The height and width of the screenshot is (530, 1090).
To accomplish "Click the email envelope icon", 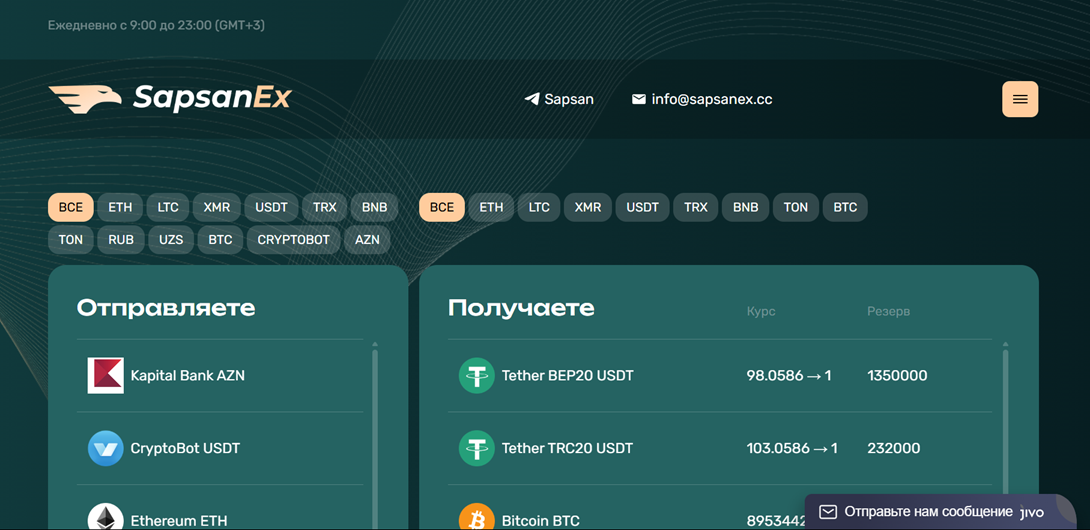I will [x=639, y=99].
